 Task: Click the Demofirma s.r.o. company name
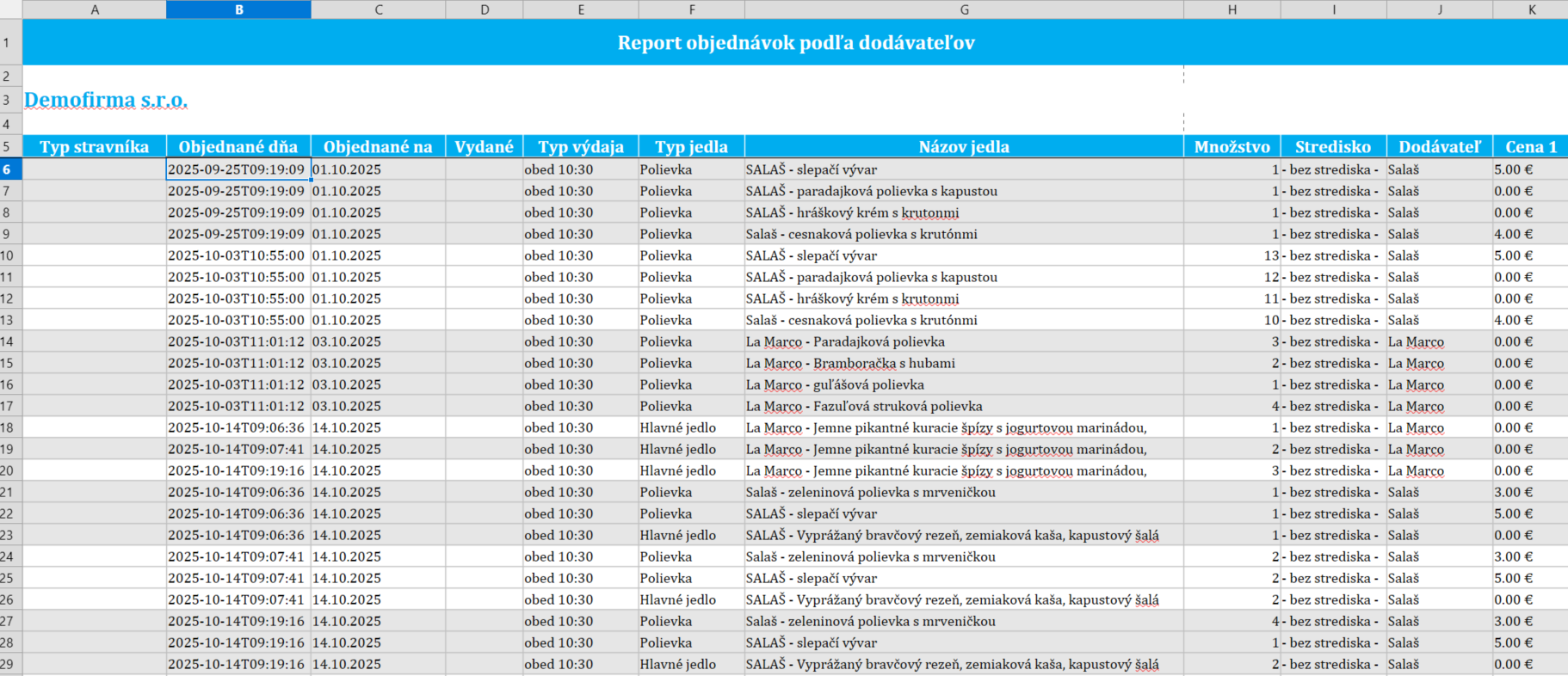tap(106, 100)
